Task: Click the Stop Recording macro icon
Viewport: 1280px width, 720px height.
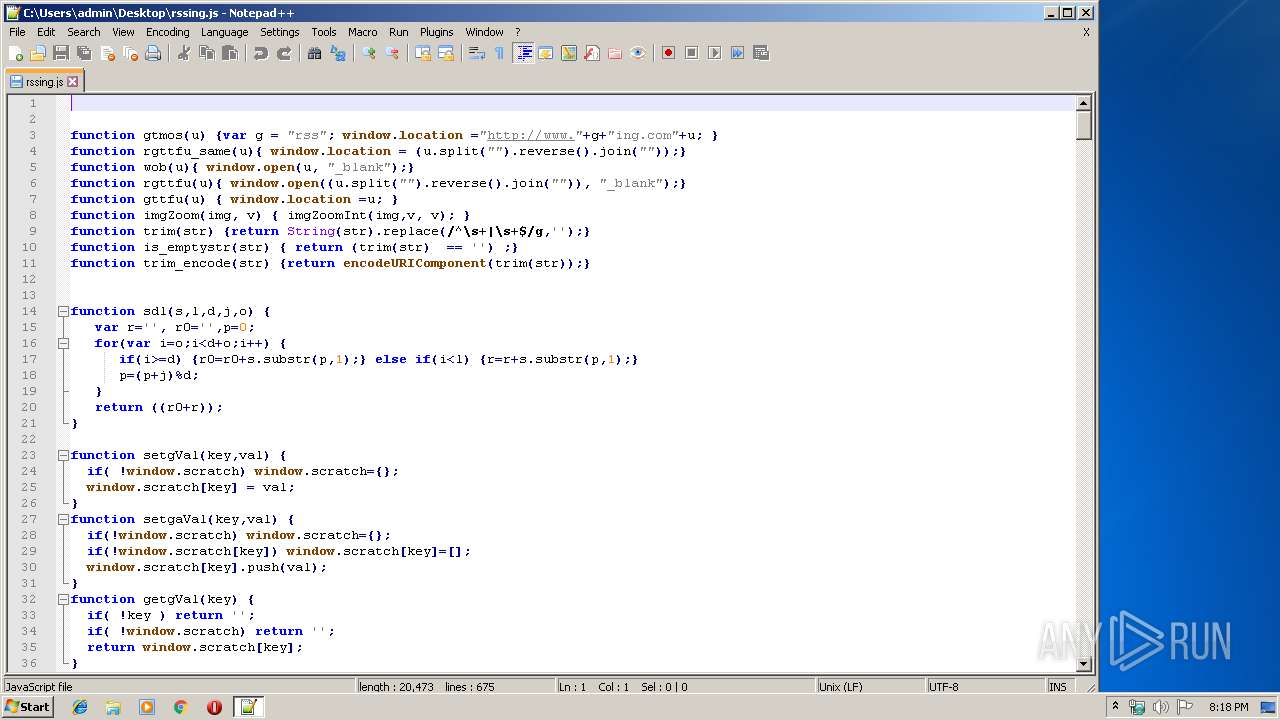Action: click(x=691, y=53)
